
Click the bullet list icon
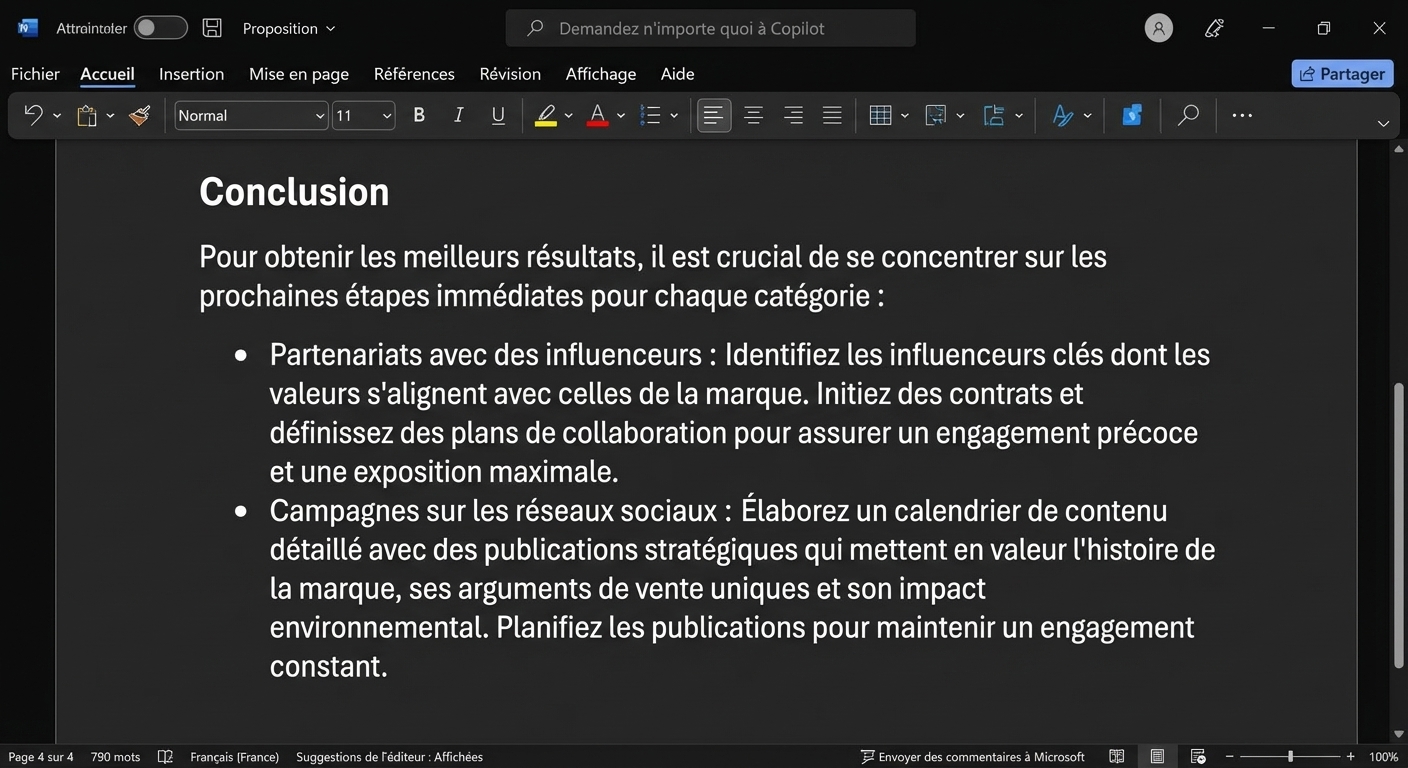(650, 116)
